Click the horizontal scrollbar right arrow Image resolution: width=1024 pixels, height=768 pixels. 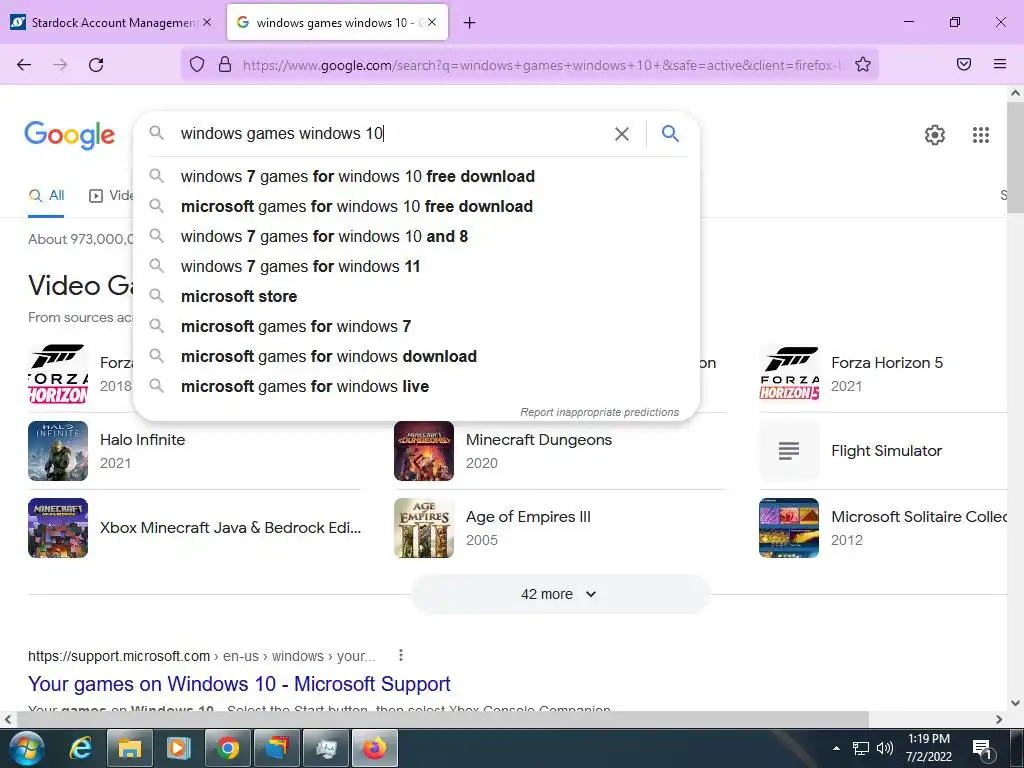tap(999, 720)
